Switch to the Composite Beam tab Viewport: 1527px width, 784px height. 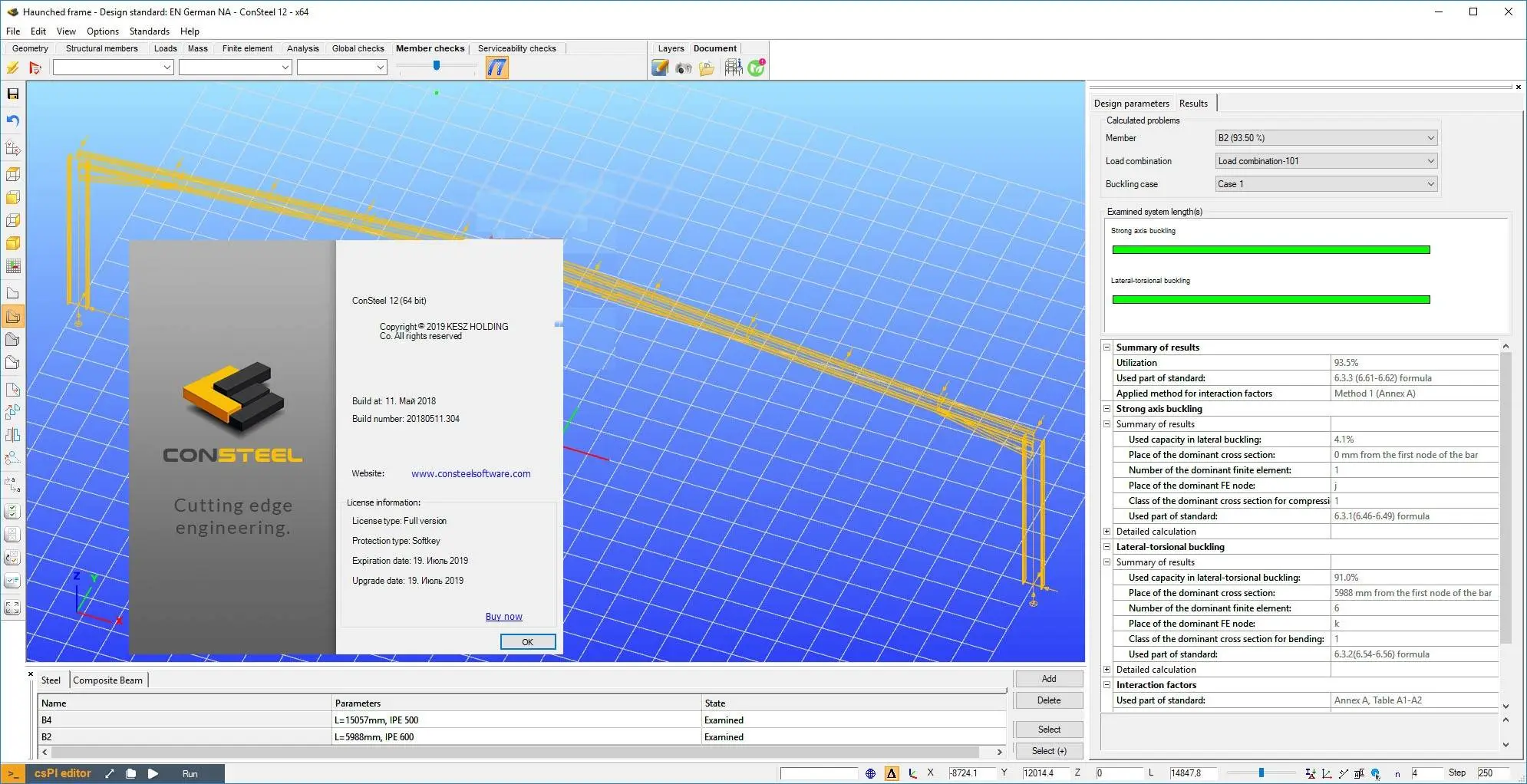pos(108,680)
